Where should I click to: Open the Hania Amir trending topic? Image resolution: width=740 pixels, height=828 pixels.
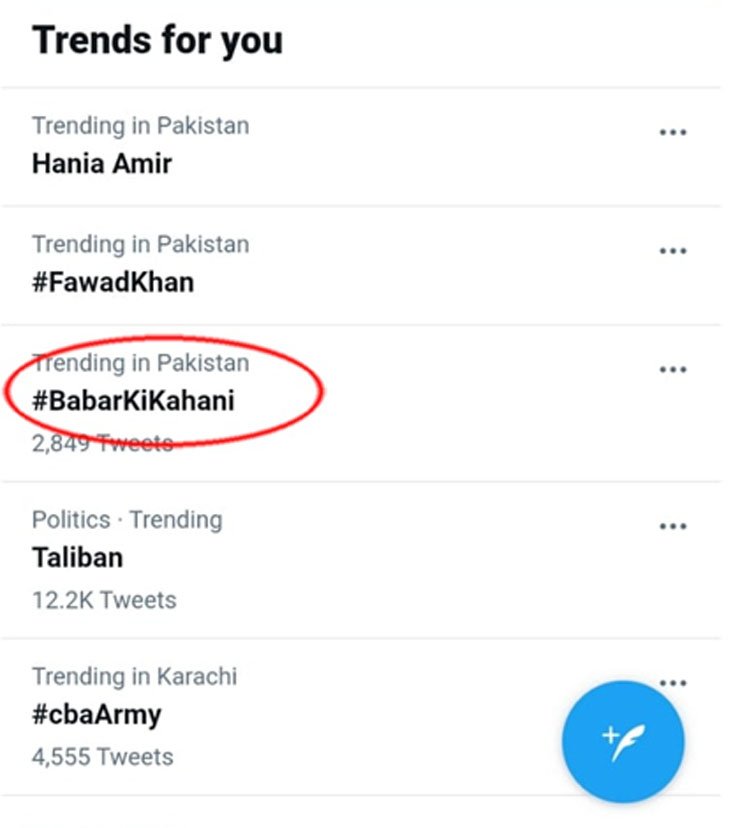click(102, 163)
